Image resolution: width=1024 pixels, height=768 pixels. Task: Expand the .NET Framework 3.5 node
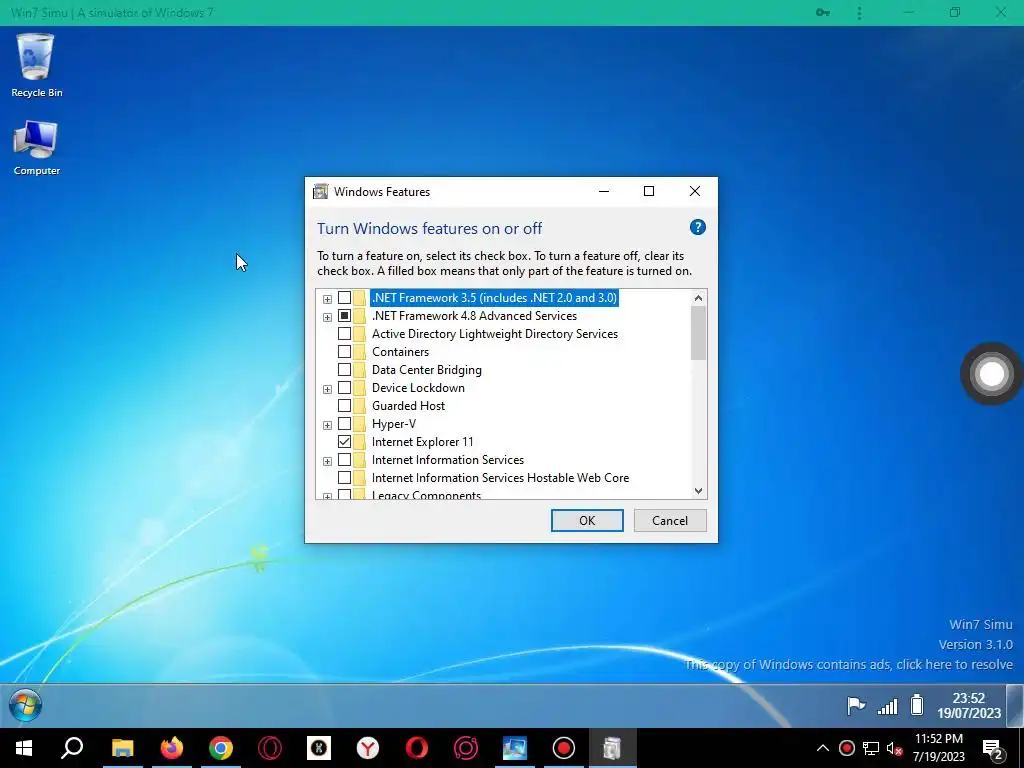(x=327, y=299)
